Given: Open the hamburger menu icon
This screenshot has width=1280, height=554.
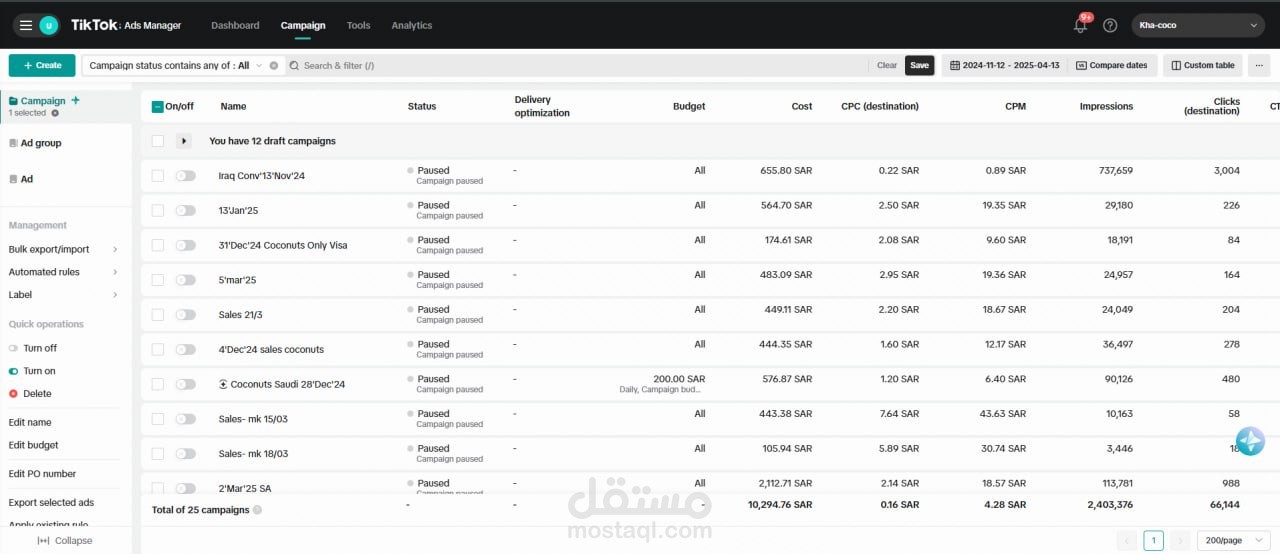Looking at the screenshot, I should click(x=26, y=25).
